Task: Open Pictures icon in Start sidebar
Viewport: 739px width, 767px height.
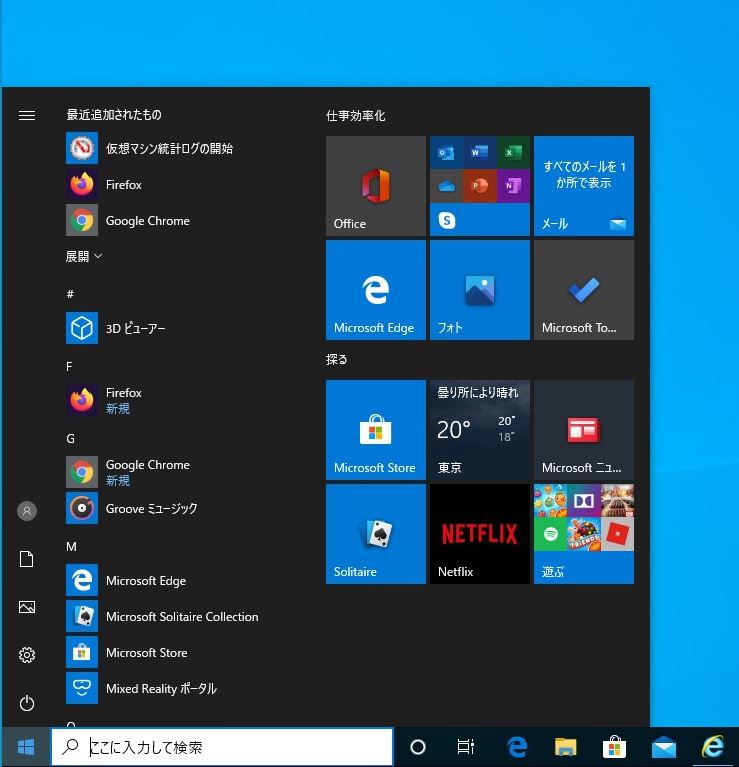Action: 27,607
